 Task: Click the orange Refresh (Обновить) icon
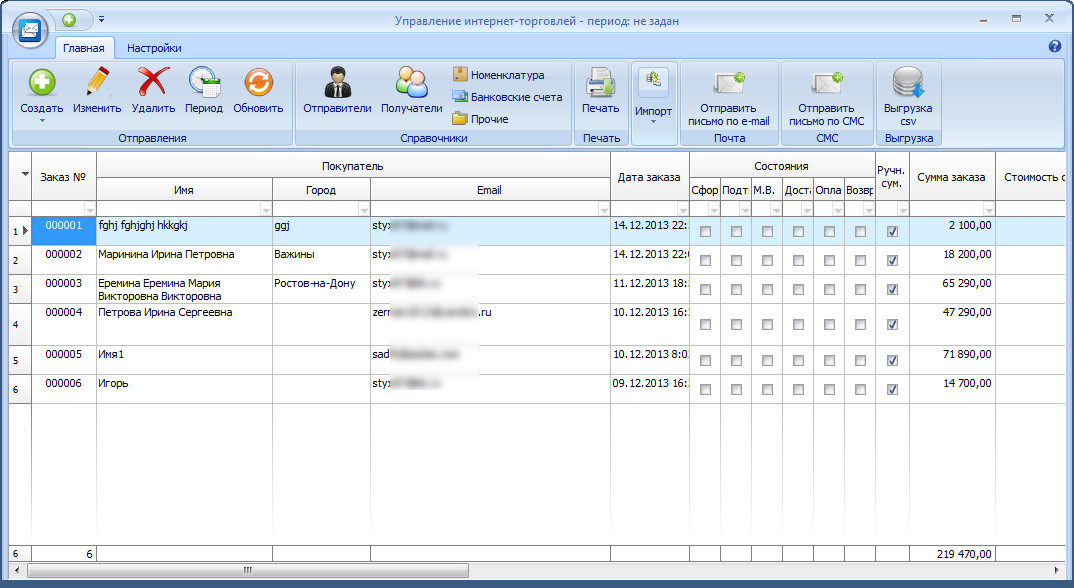click(258, 84)
